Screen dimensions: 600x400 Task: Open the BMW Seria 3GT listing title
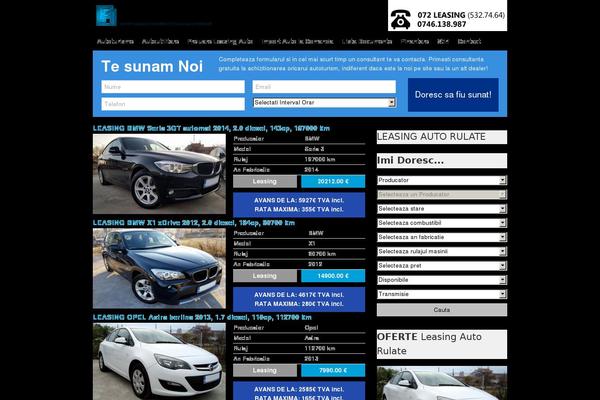(x=211, y=128)
